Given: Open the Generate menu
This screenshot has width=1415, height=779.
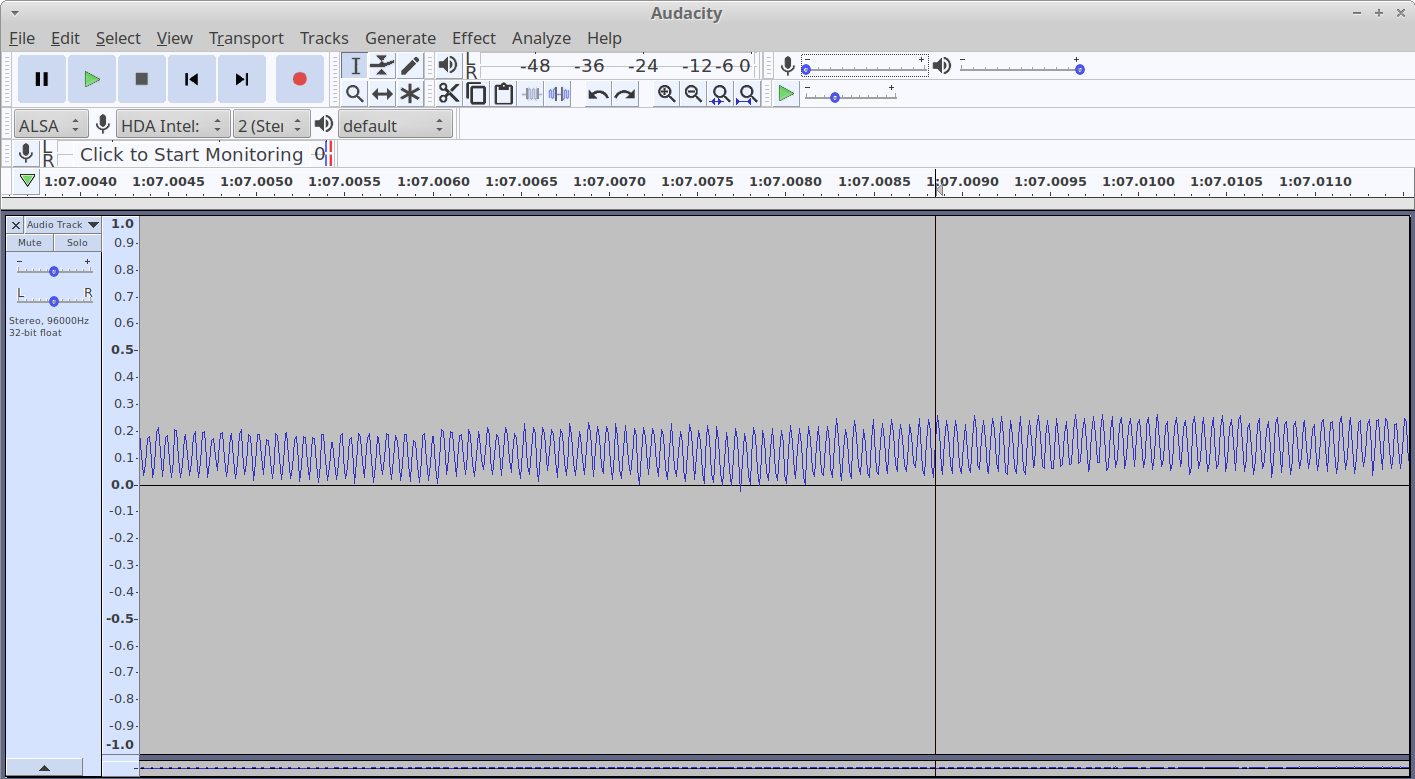Looking at the screenshot, I should (400, 38).
